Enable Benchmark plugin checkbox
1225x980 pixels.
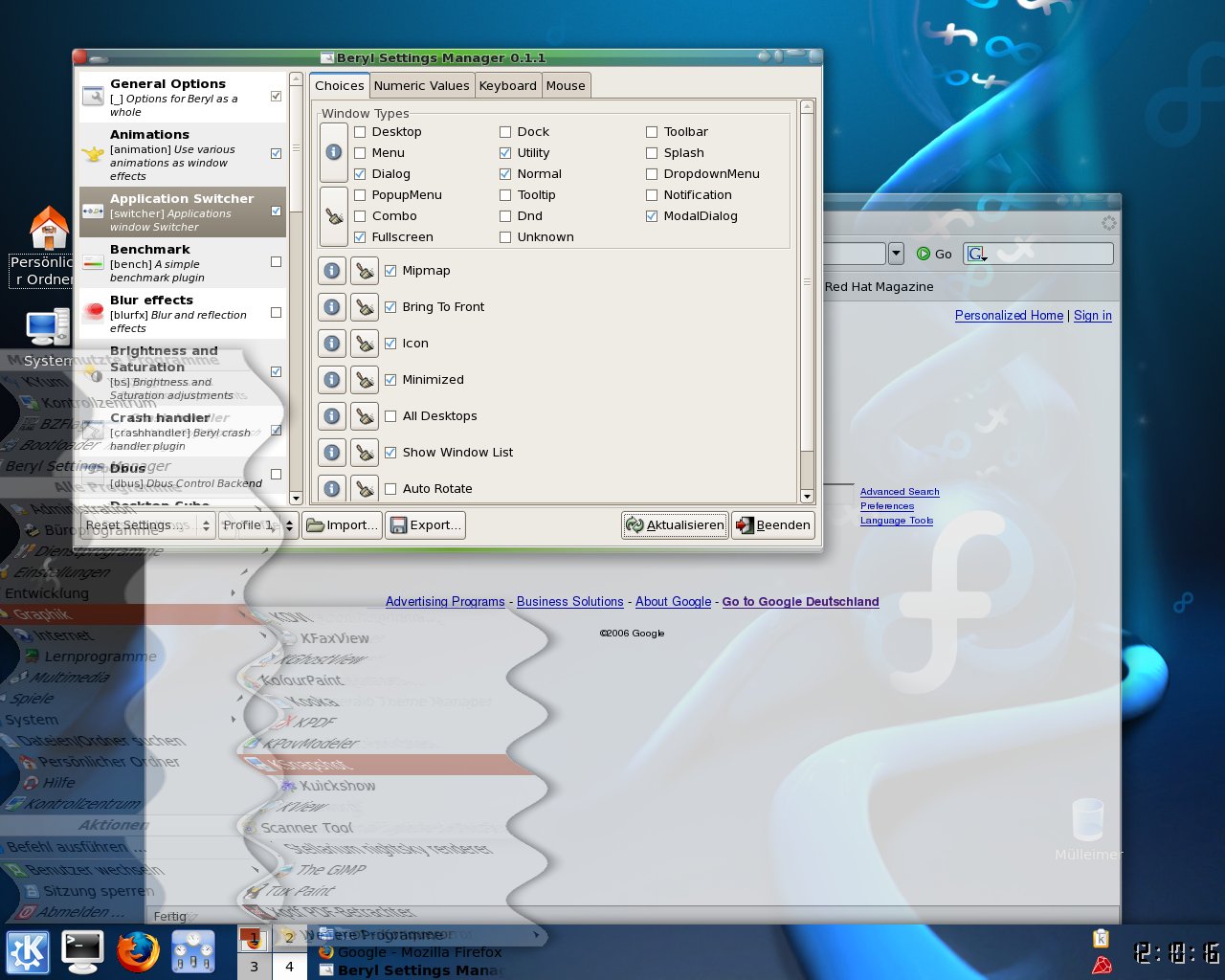[x=277, y=262]
